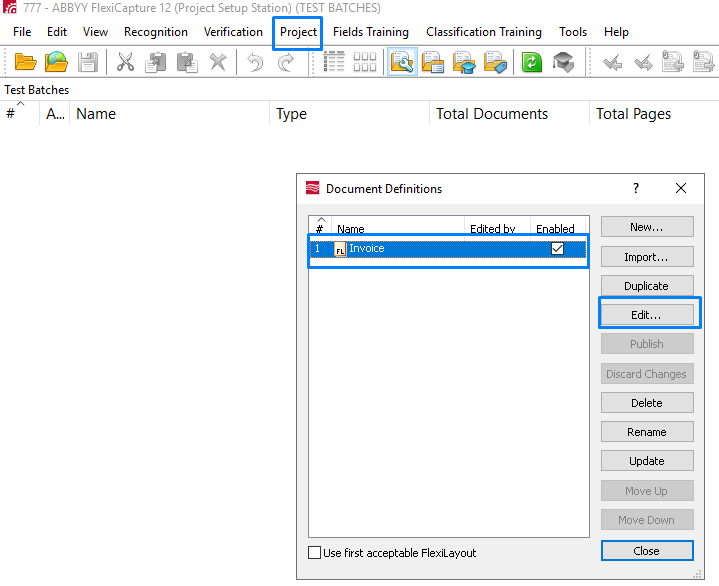Screen dimensions: 719x586
Task: Sort batches by # column header
Action: [19, 114]
